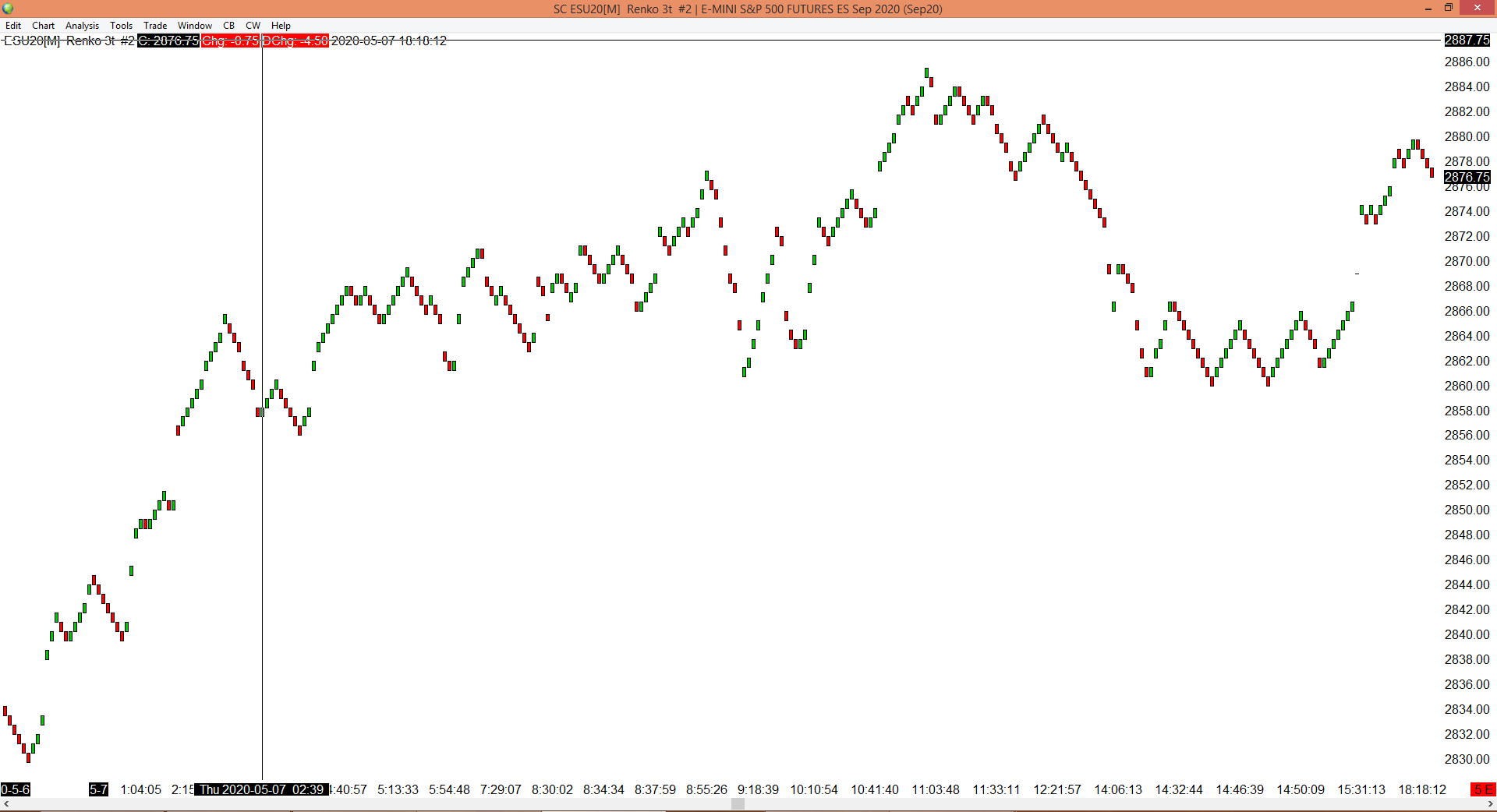
Task: Restore down the window
Action: click(1449, 8)
